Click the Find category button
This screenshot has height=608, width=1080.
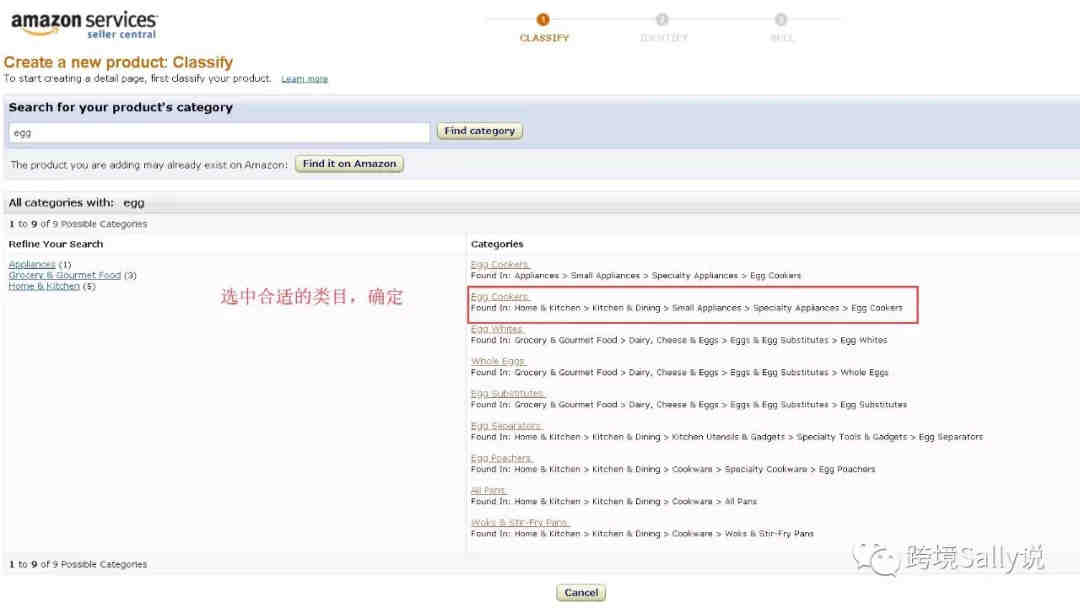coord(479,131)
